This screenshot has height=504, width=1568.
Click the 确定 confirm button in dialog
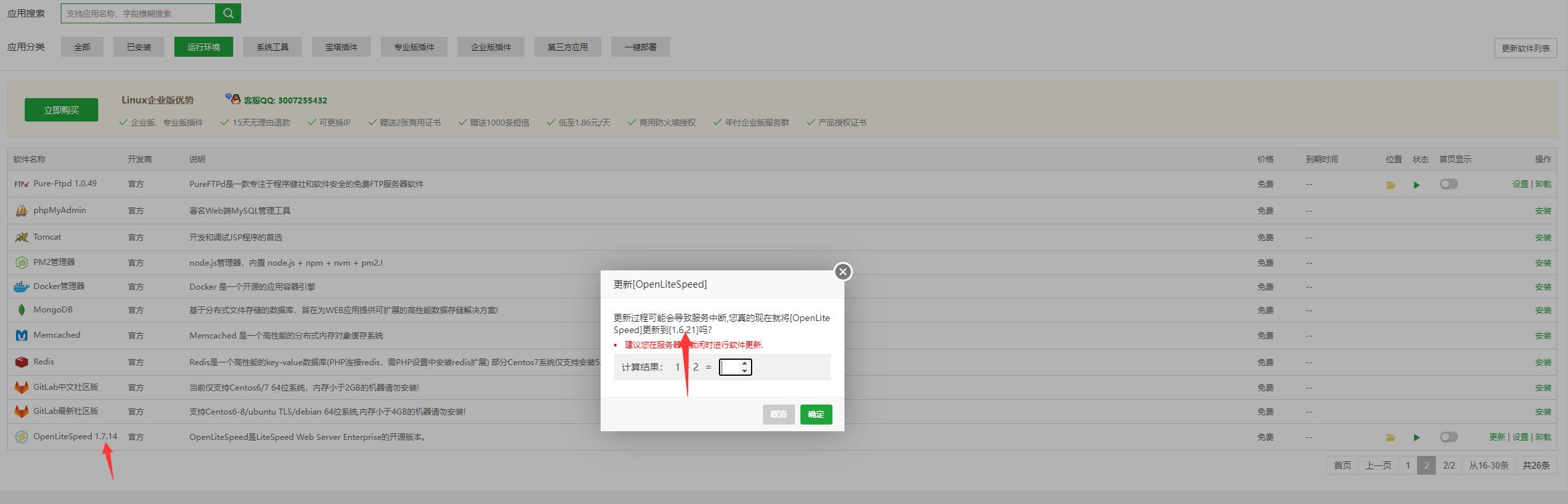pos(816,415)
